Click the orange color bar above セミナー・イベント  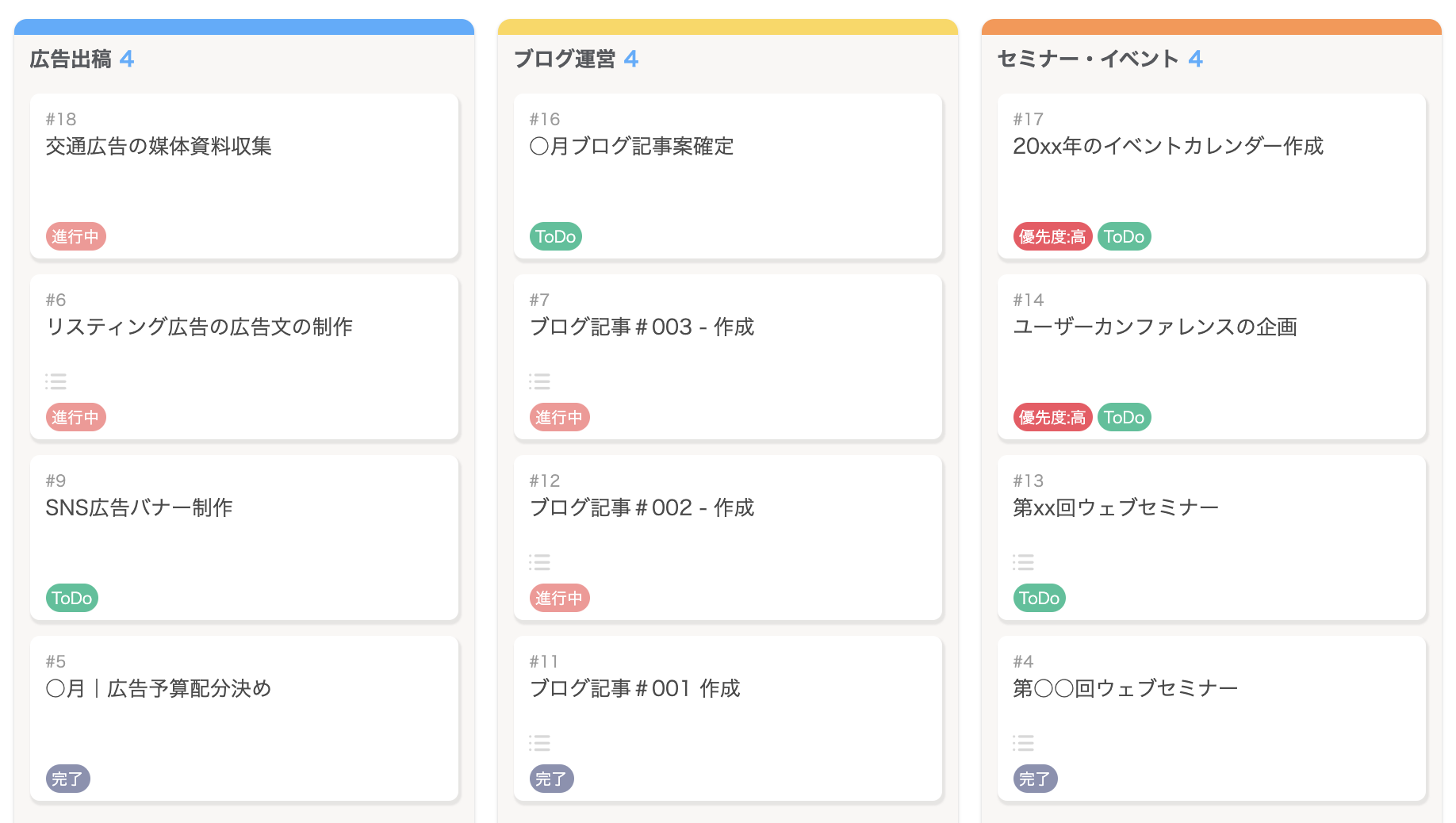pyautogui.click(x=1212, y=27)
